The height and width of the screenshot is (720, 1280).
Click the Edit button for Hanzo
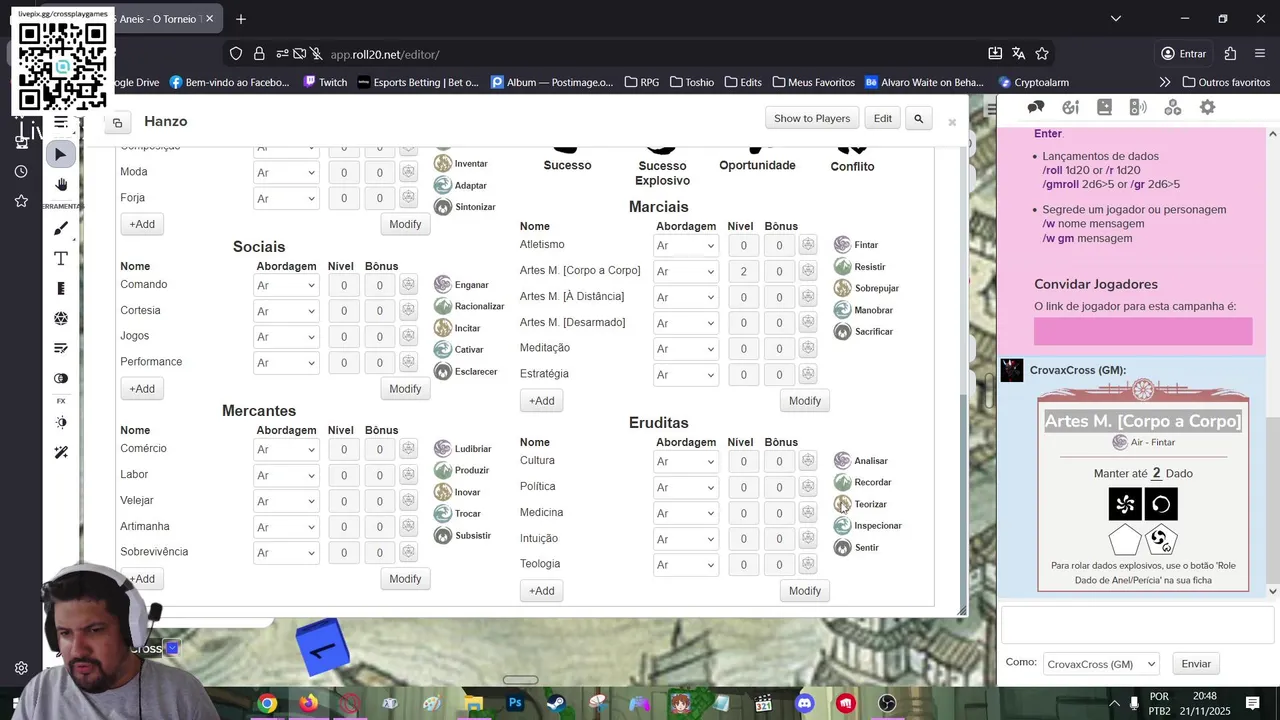coord(883,118)
